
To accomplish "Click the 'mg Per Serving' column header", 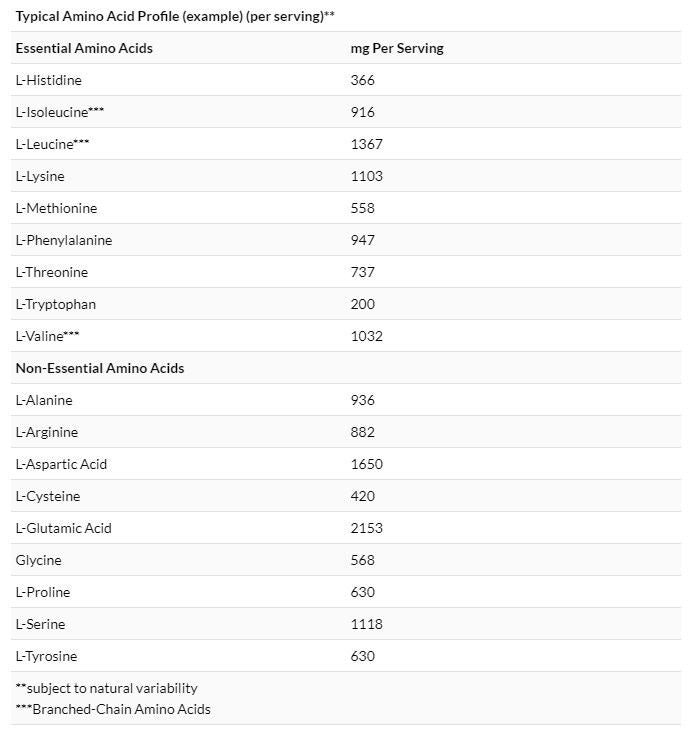I will [x=397, y=48].
